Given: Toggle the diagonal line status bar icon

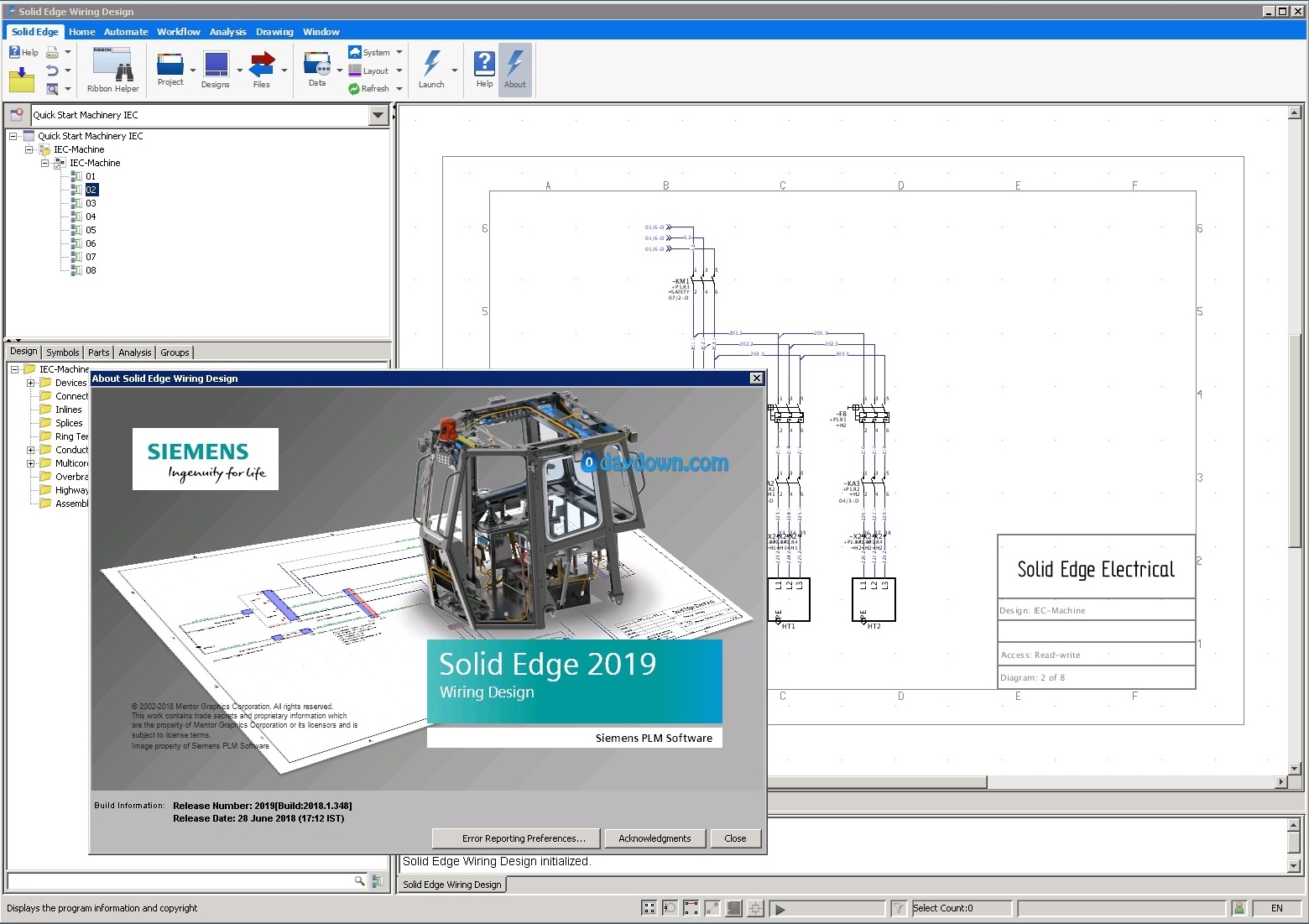Looking at the screenshot, I should pos(712,908).
